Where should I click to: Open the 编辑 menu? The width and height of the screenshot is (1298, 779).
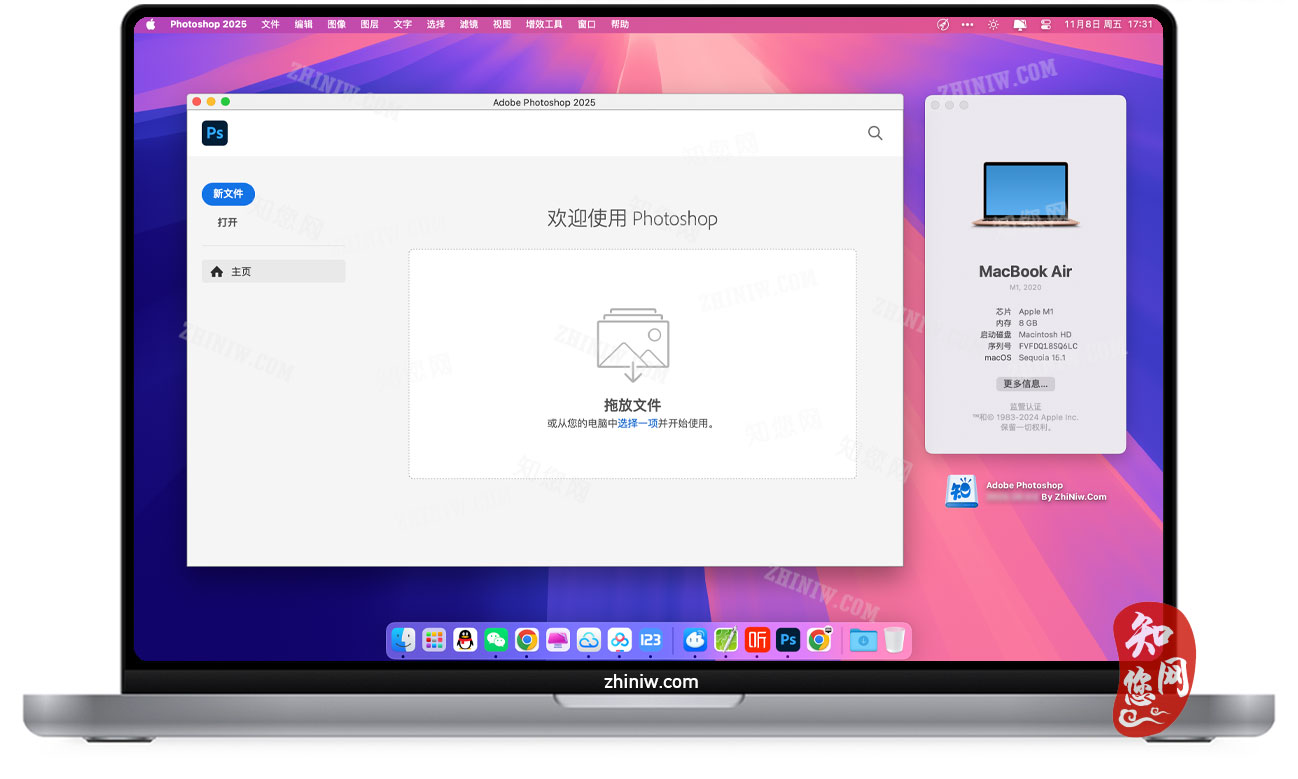304,24
